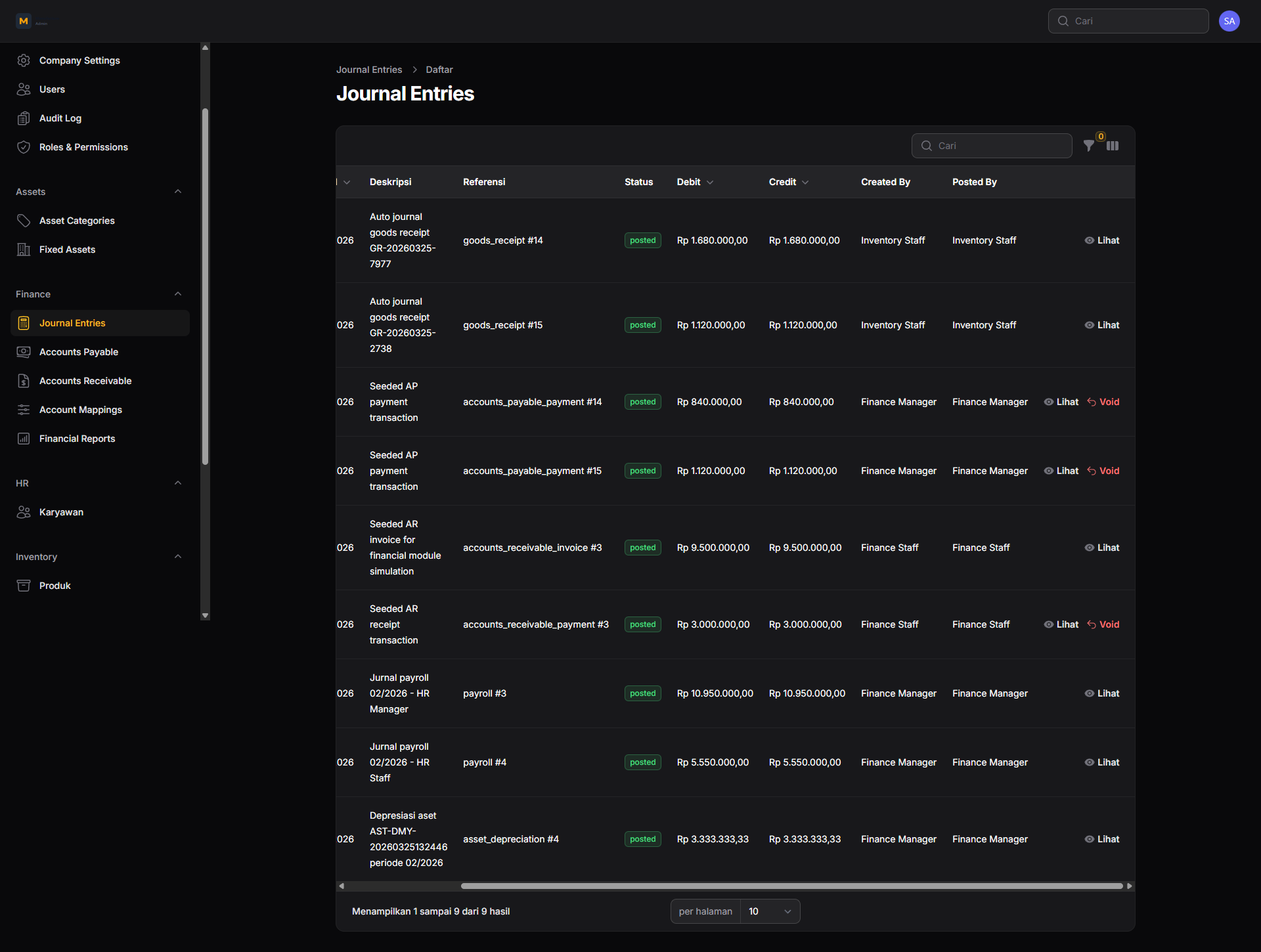Screen dimensions: 1261x952
Task: Click the SA user avatar
Action: point(1229,21)
